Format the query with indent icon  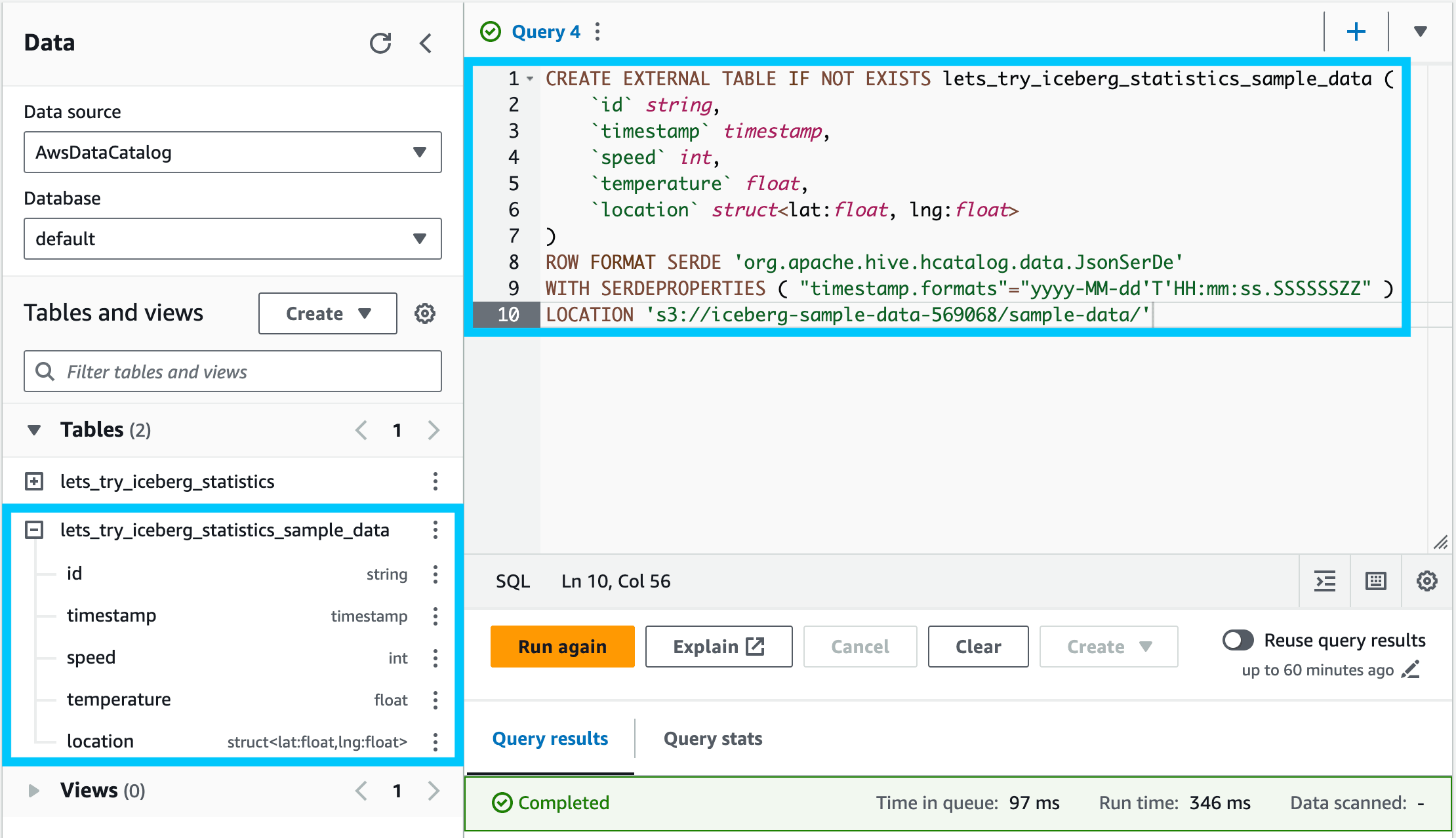1325,581
